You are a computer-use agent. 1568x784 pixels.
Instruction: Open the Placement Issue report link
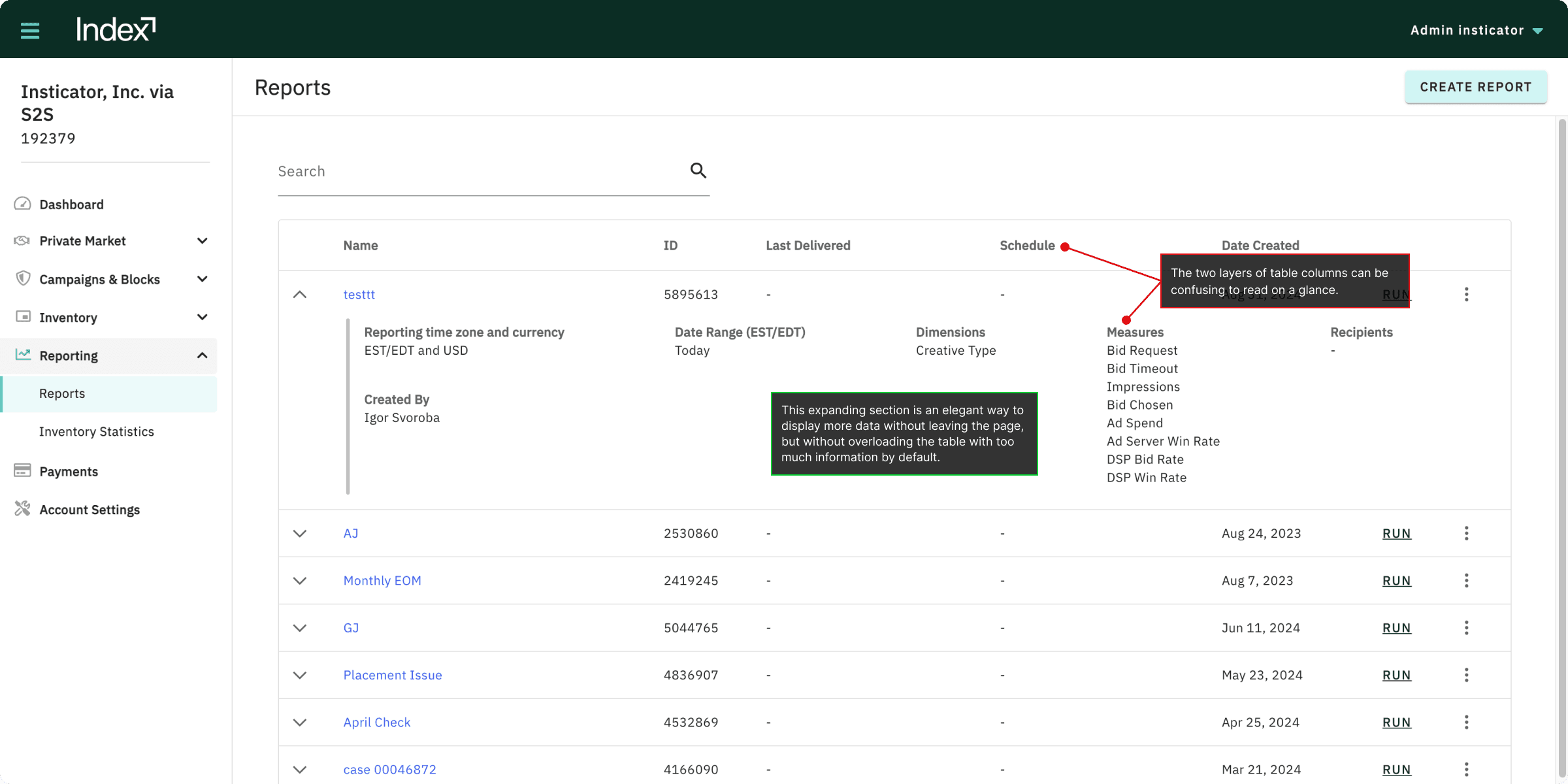coord(393,675)
